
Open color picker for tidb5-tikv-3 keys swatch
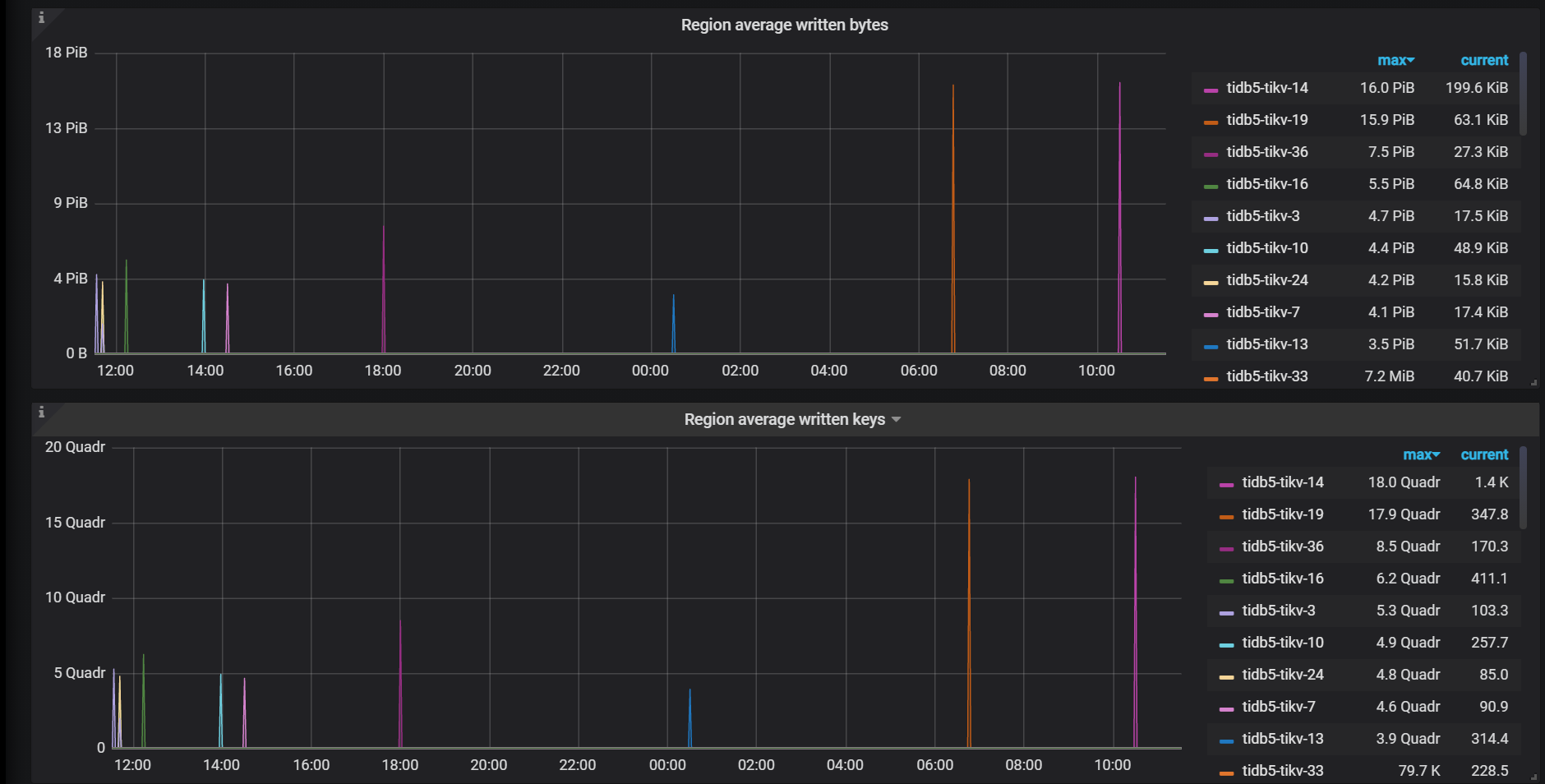tap(1226, 613)
